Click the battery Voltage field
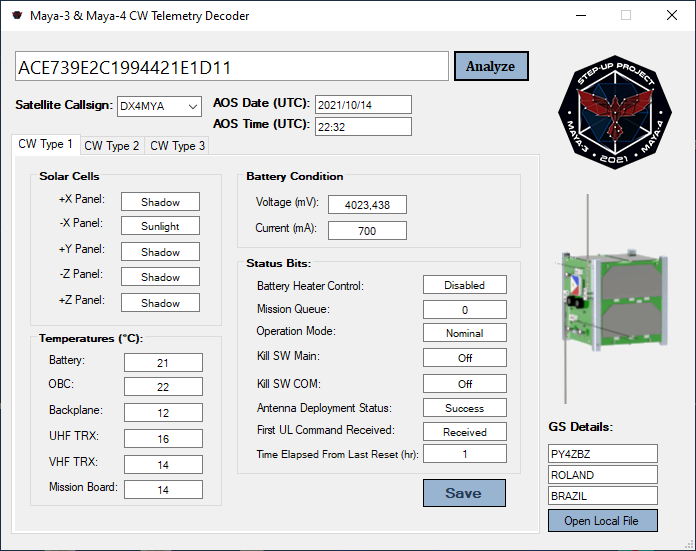This screenshot has height=551, width=696. [367, 204]
